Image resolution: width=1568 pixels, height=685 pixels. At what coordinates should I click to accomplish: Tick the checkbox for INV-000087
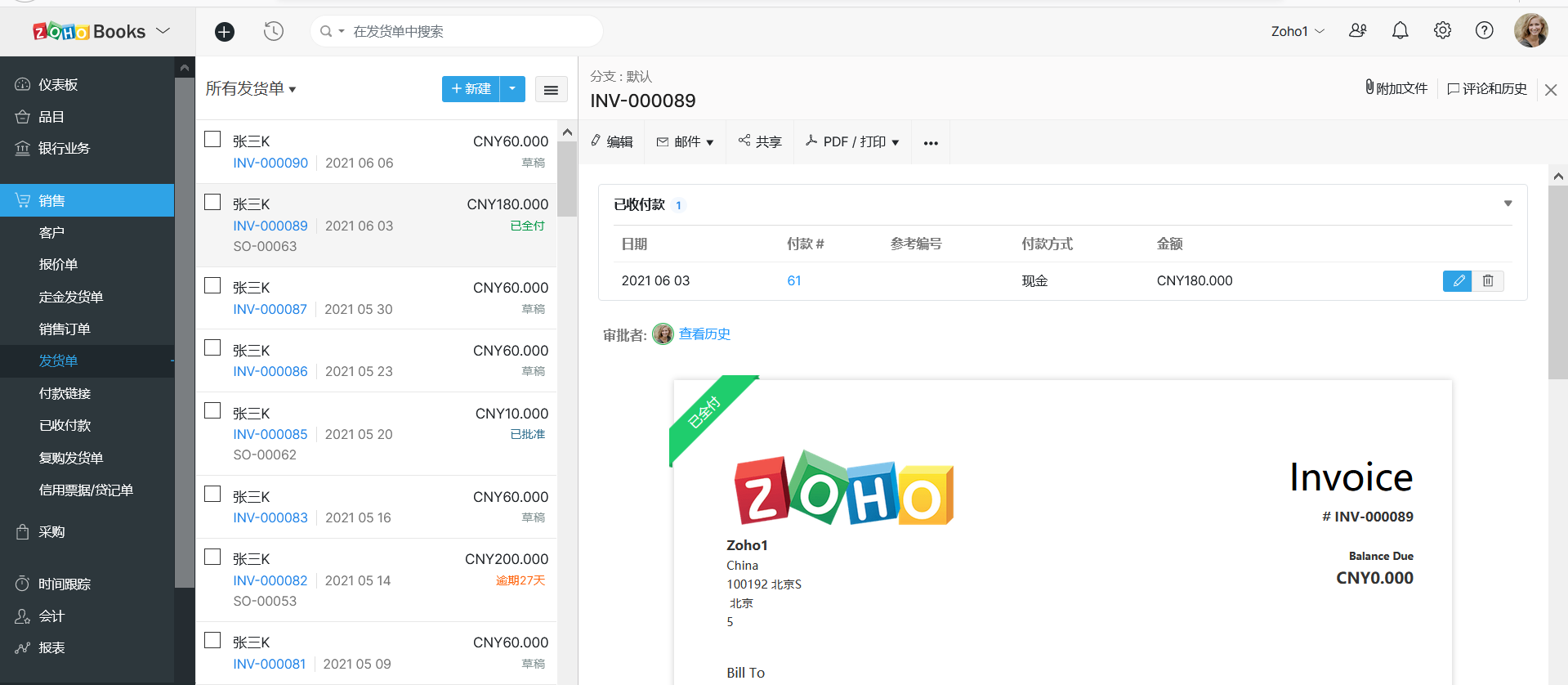point(212,286)
